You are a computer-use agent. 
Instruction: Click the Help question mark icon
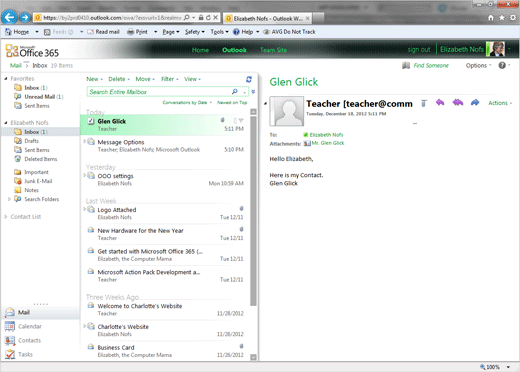(502, 65)
